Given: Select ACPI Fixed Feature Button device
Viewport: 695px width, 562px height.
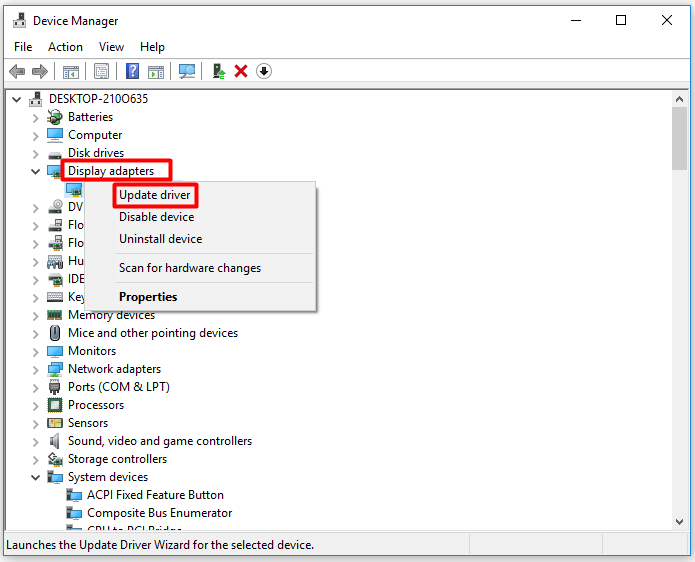Looking at the screenshot, I should pos(155,495).
